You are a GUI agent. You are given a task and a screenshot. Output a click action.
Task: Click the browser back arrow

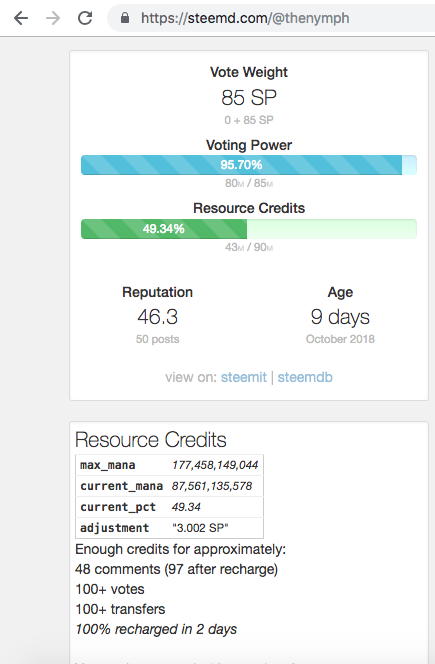(x=21, y=18)
